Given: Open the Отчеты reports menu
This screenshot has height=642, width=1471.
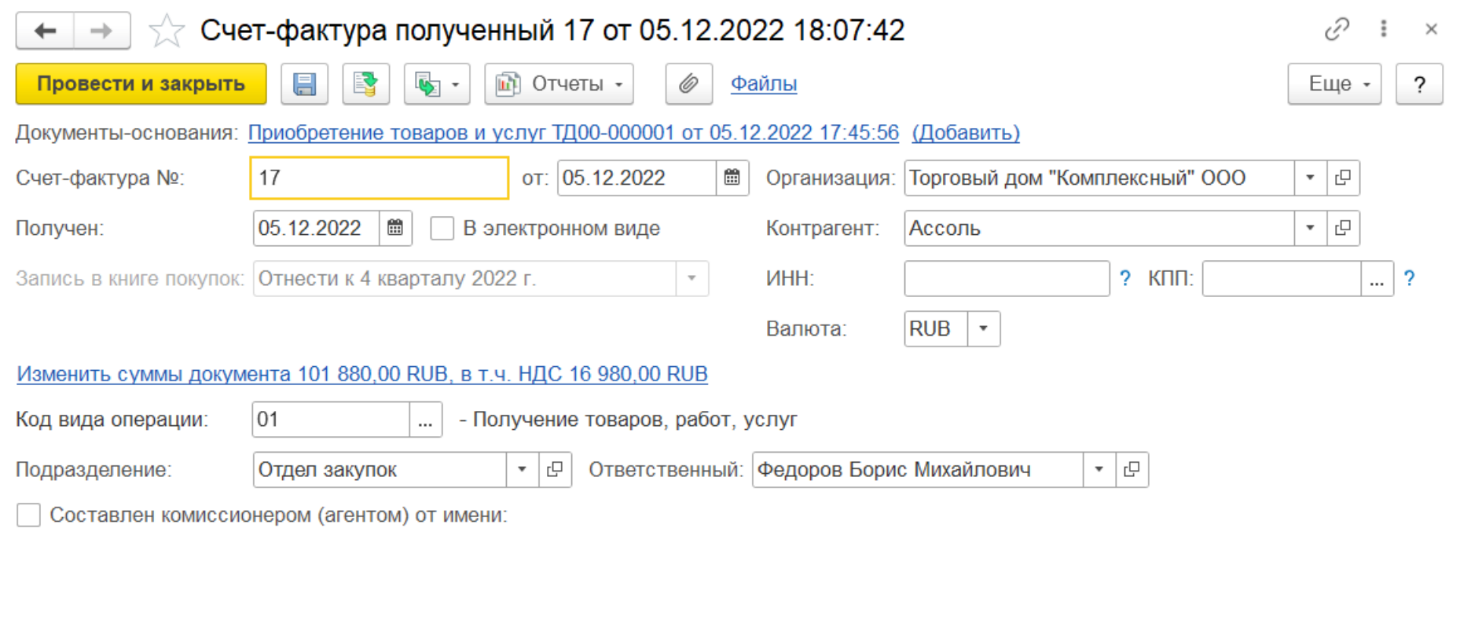Looking at the screenshot, I should [x=559, y=84].
